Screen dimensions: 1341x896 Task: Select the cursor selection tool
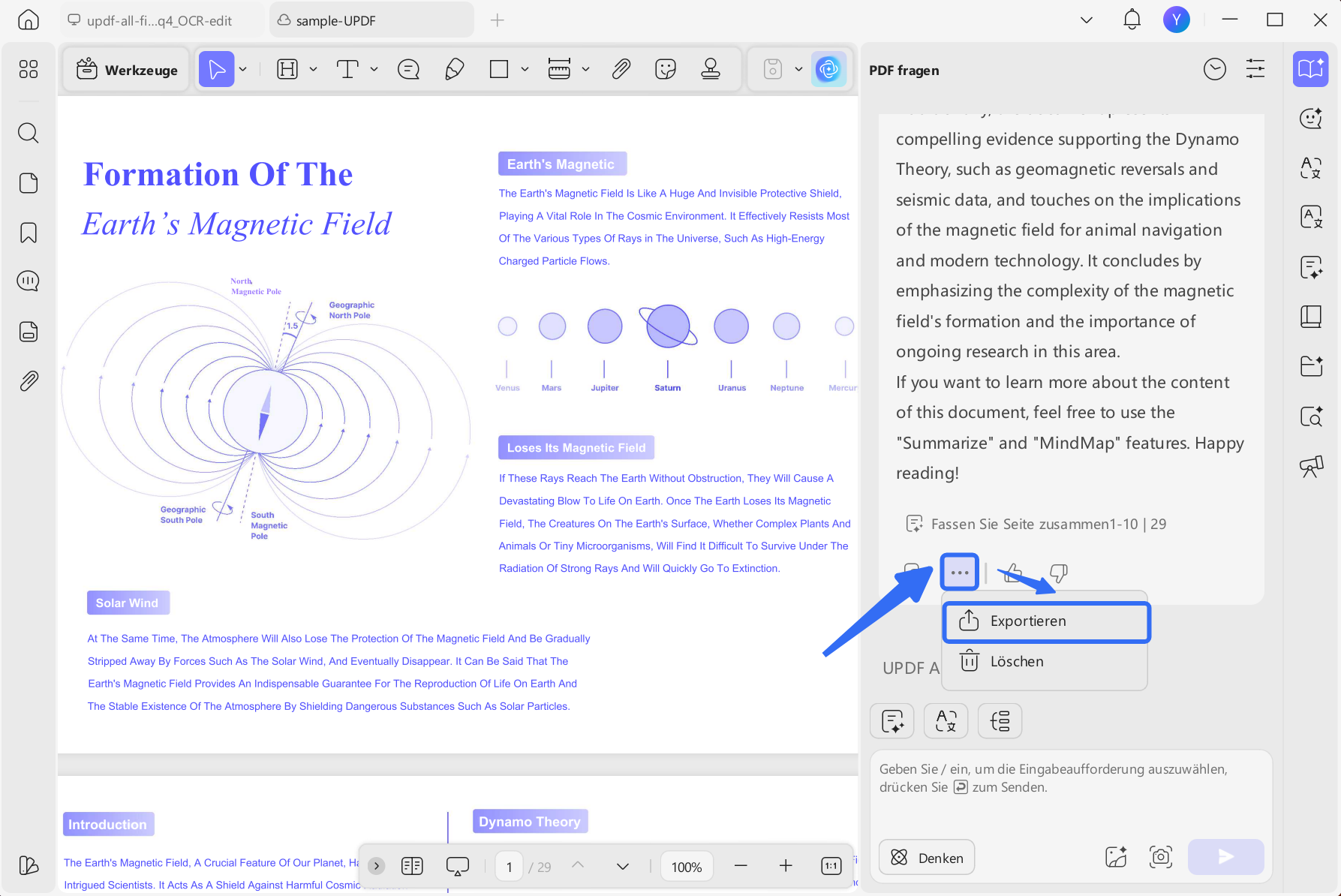[x=216, y=70]
